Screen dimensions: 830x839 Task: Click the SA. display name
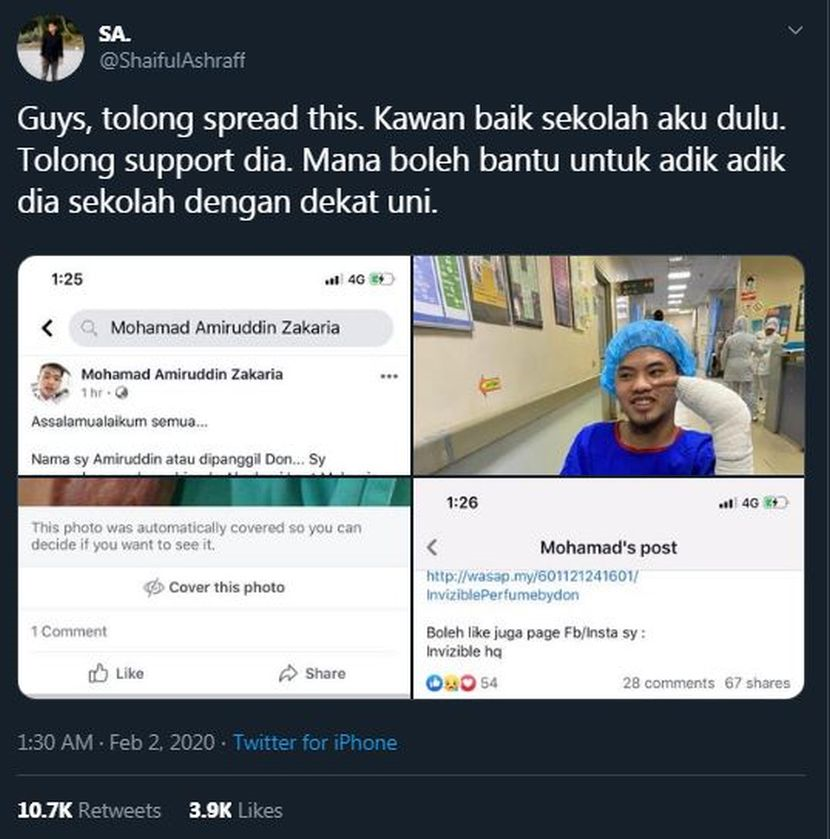click(115, 34)
